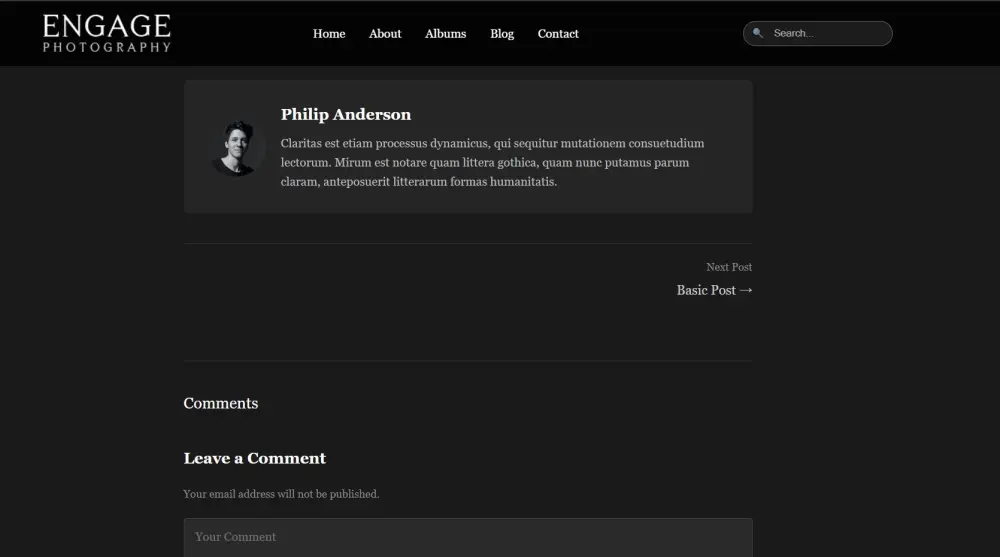Open the Albums menu item
The width and height of the screenshot is (1000, 557).
[x=445, y=34]
